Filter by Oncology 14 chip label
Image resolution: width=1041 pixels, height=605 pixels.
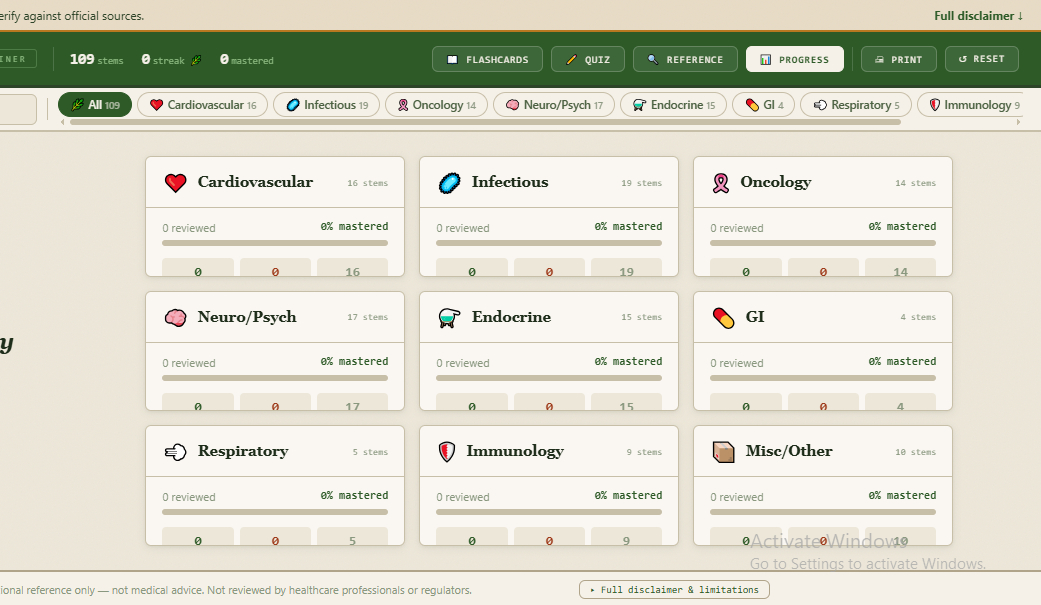[444, 105]
